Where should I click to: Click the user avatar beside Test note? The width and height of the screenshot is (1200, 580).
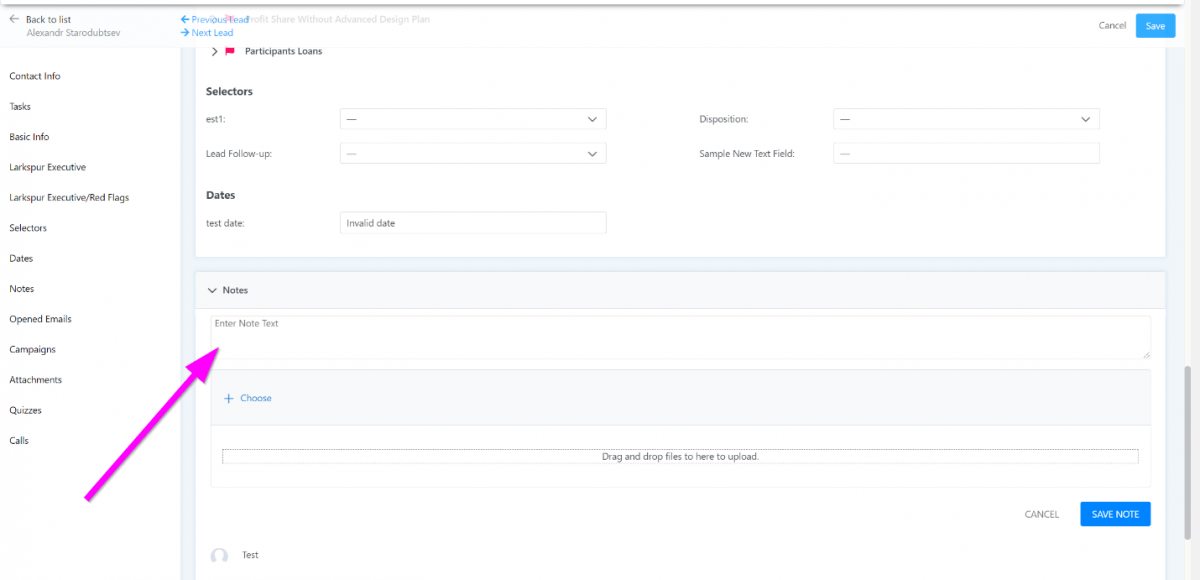[219, 556]
